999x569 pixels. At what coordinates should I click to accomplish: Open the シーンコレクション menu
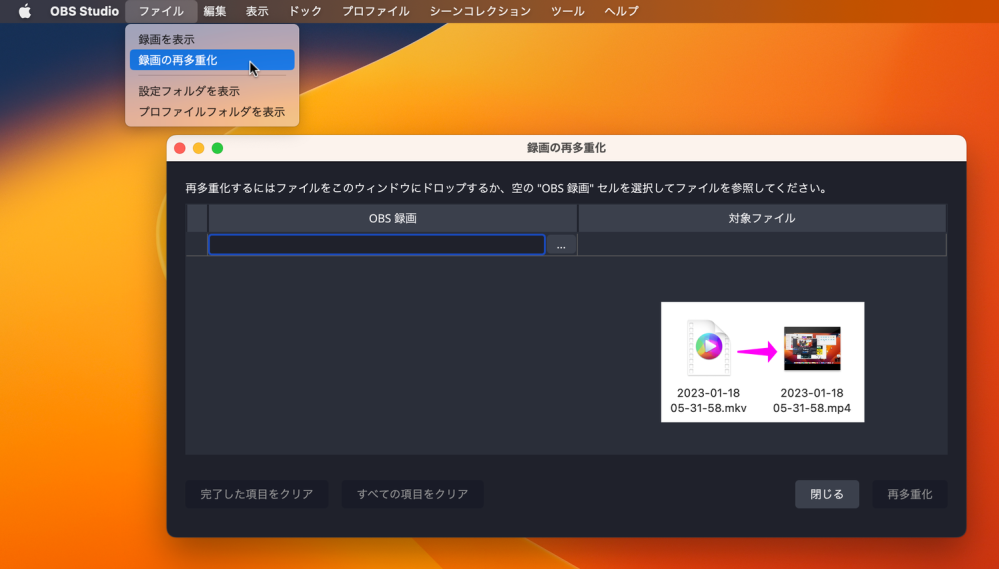tap(480, 11)
